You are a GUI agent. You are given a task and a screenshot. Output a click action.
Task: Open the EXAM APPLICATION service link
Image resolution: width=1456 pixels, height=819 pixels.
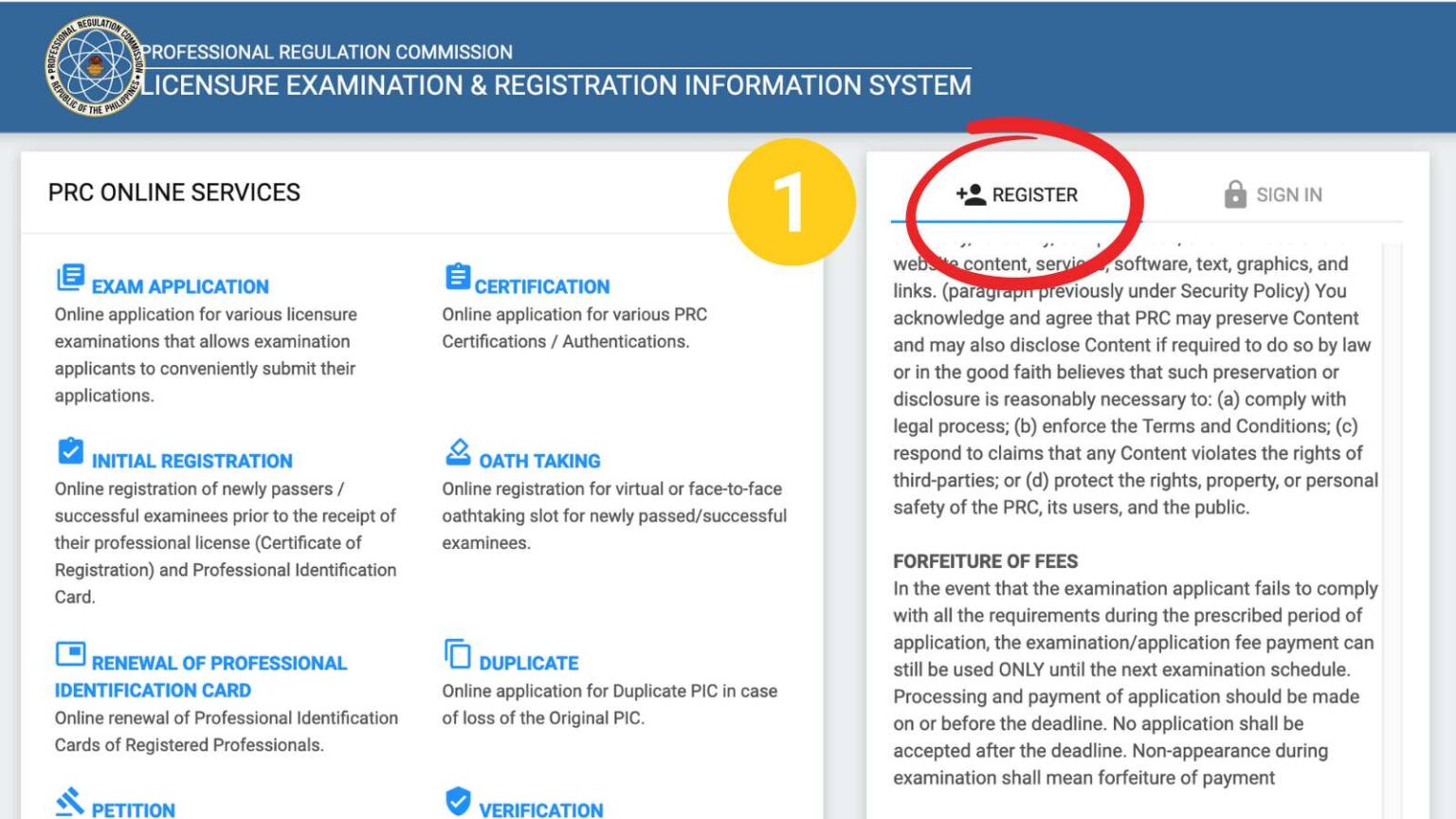pyautogui.click(x=180, y=286)
